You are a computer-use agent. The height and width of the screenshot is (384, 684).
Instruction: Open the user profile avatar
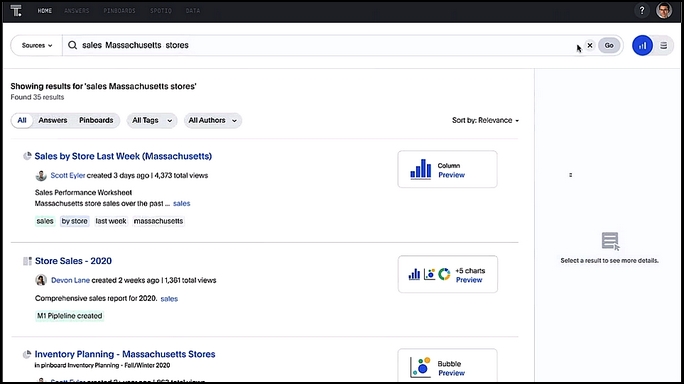point(664,10)
